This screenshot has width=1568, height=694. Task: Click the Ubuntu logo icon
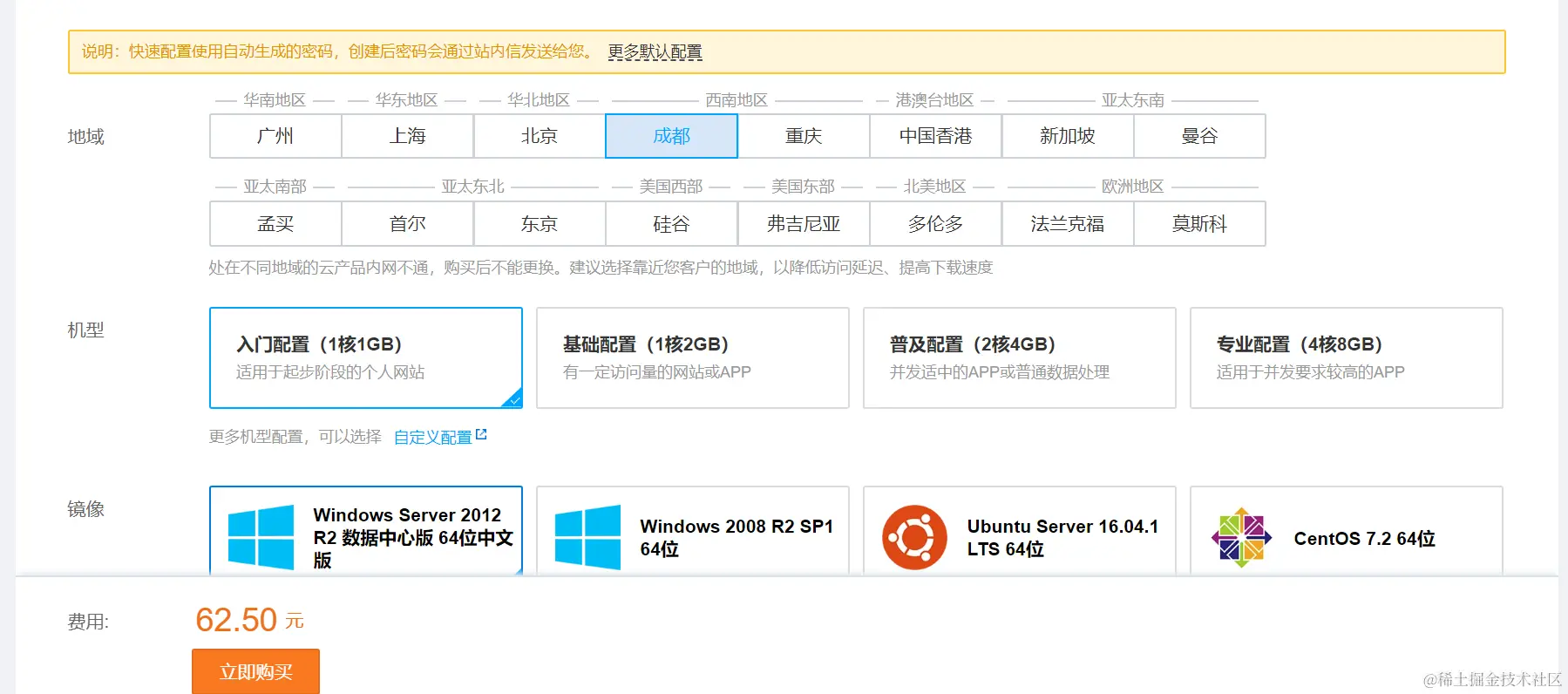click(x=914, y=538)
